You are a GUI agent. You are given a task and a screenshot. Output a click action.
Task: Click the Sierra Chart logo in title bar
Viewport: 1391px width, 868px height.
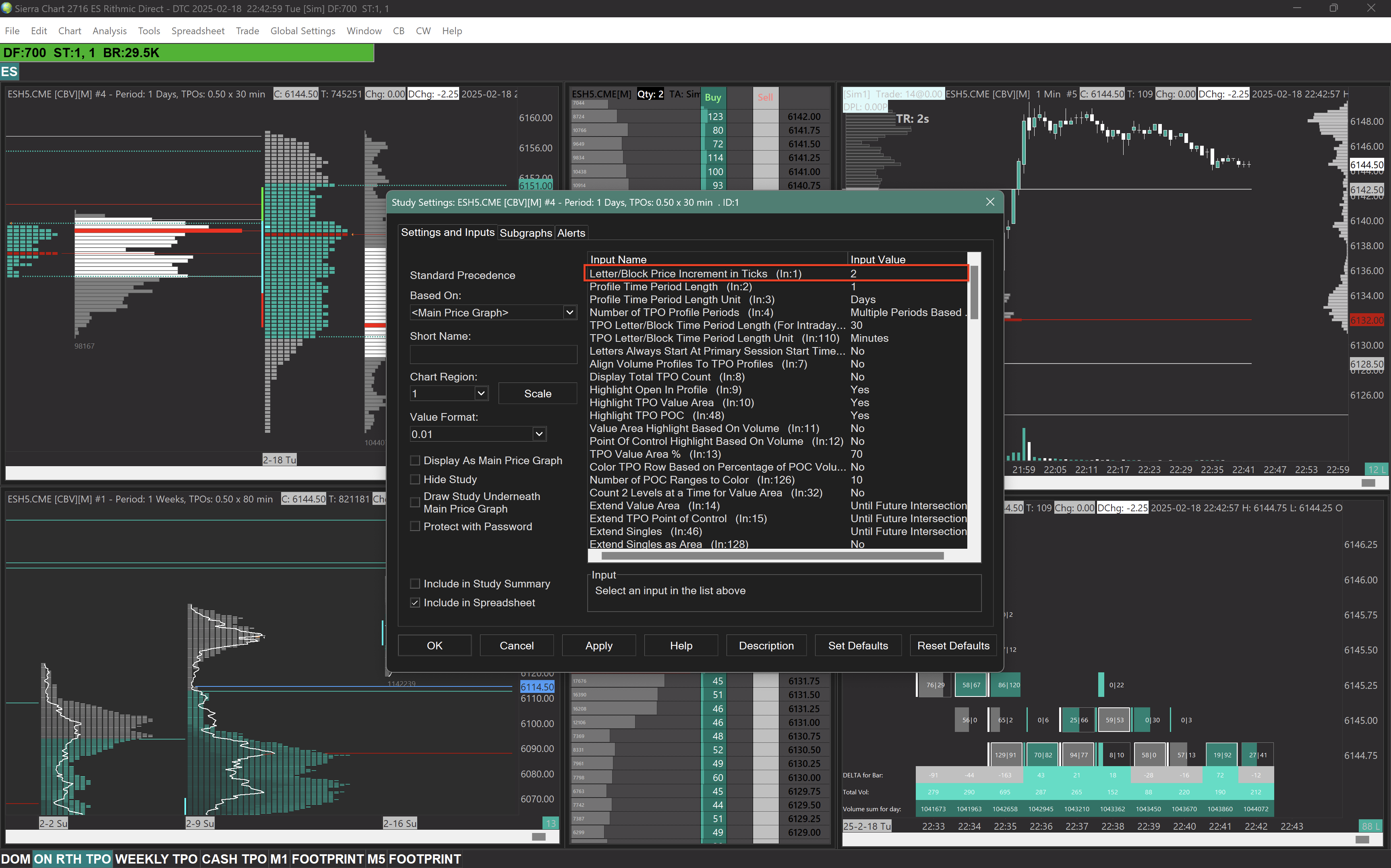(x=7, y=8)
